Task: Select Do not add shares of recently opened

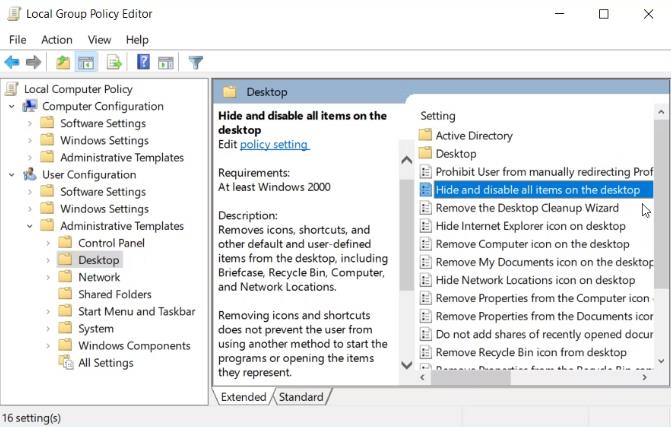Action: [x=544, y=334]
